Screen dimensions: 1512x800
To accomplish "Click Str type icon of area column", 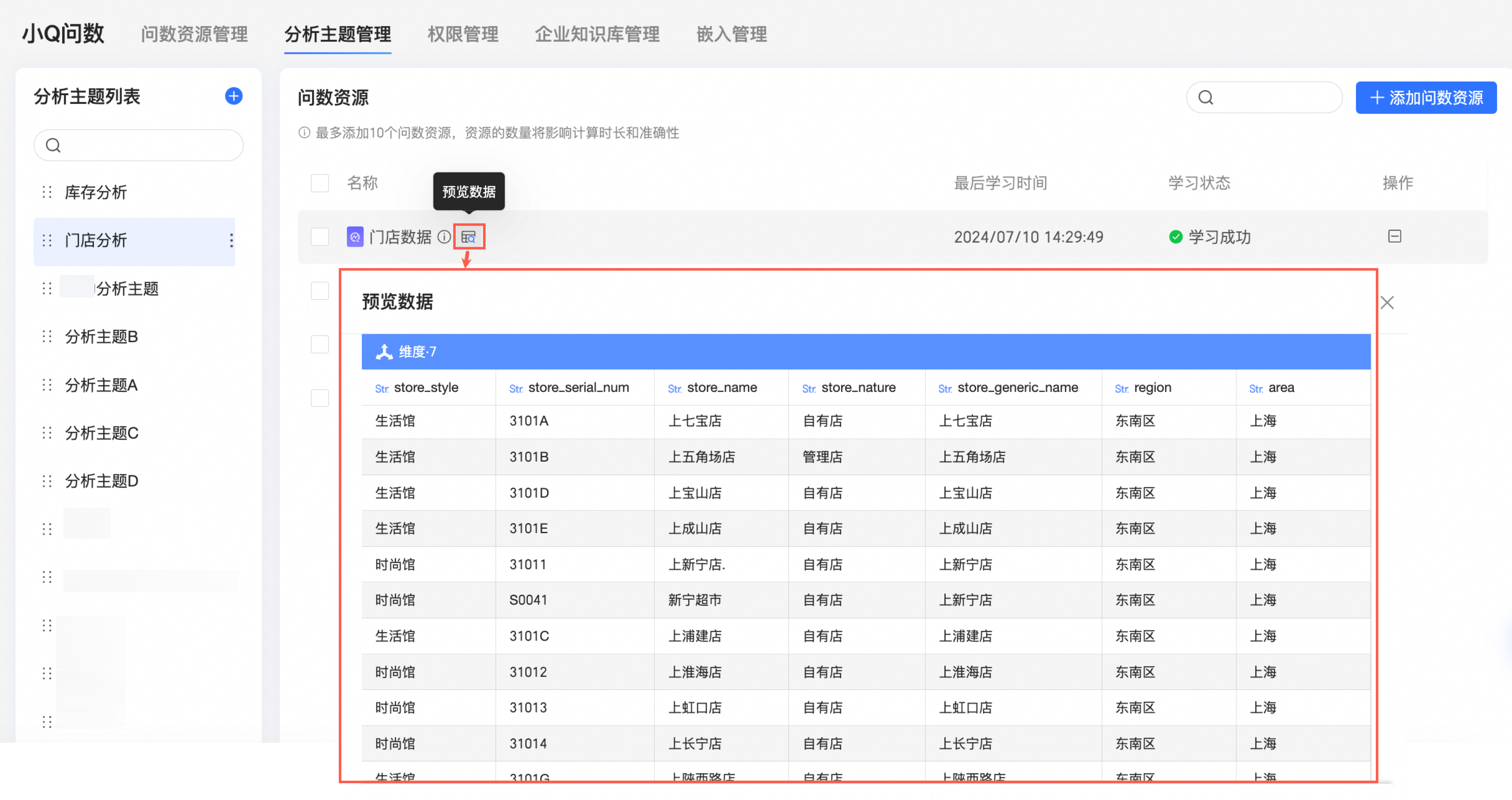I will pyautogui.click(x=1257, y=389).
